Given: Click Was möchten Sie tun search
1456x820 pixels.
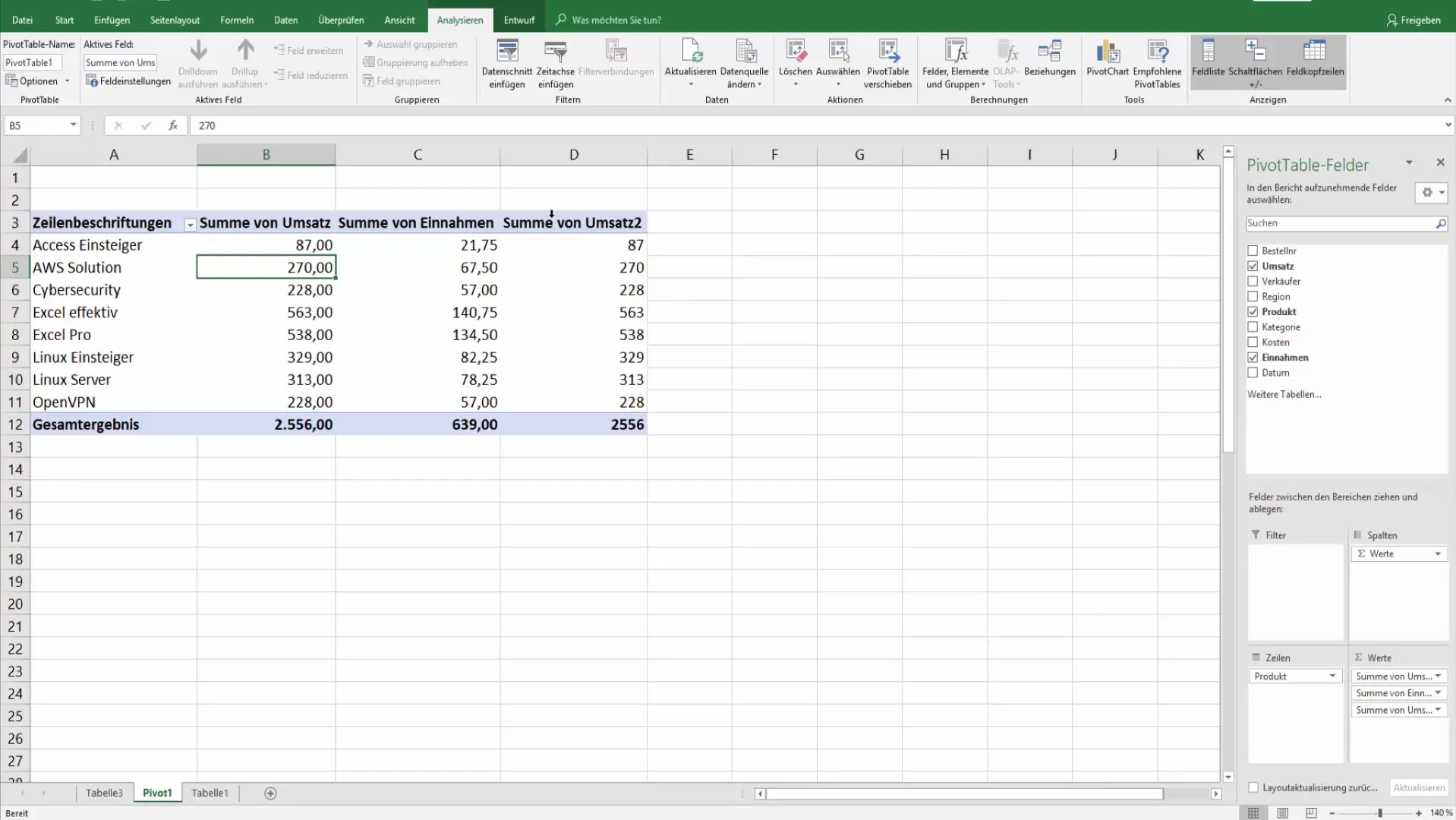Looking at the screenshot, I should tap(616, 20).
